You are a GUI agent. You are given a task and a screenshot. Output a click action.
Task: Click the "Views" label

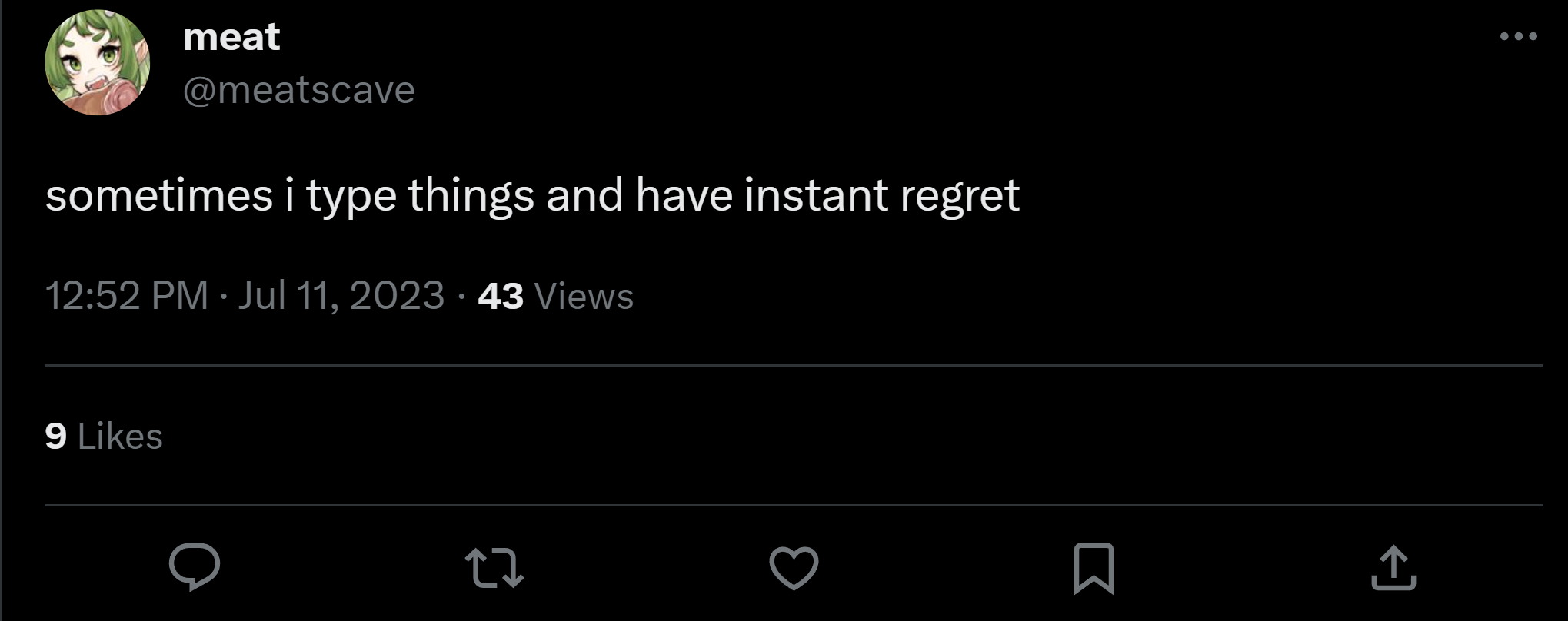click(584, 297)
